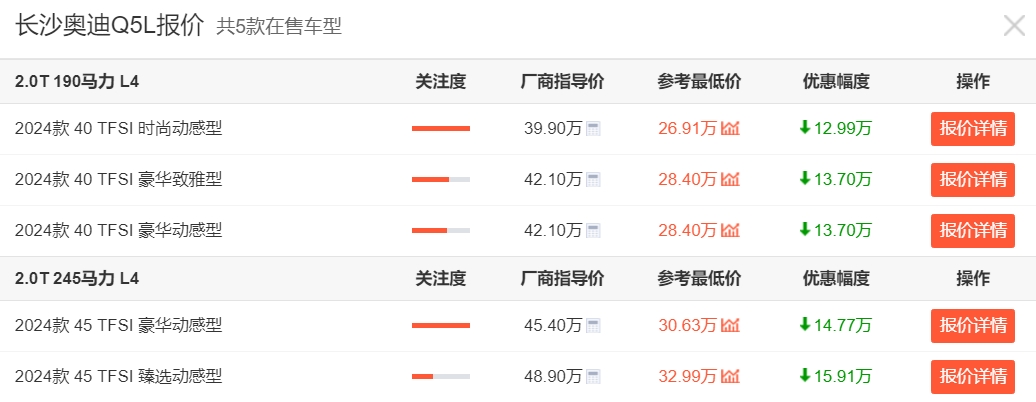The image size is (1036, 402).
Task: Click the 2.0T 245马力 L4 group header
Action: pos(77,279)
